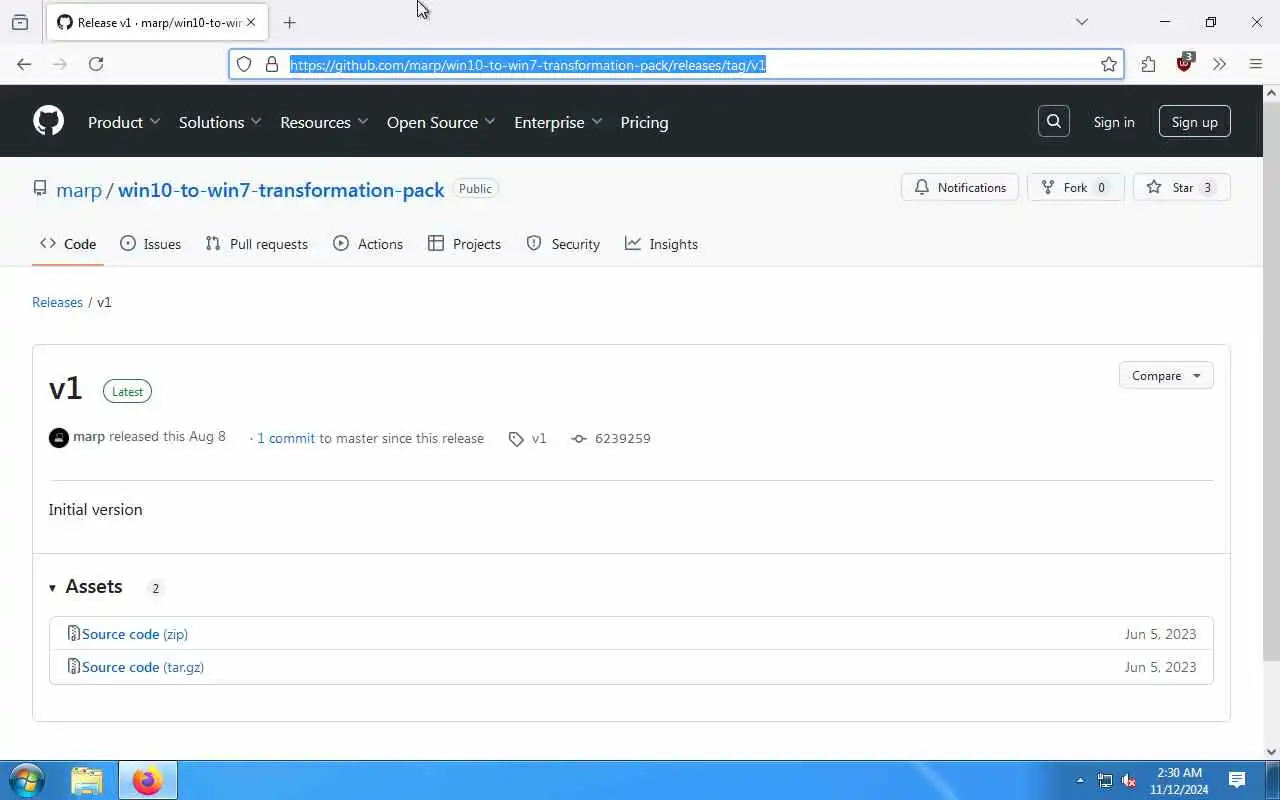Open the Projects tab
Image resolution: width=1280 pixels, height=800 pixels.
tap(464, 244)
